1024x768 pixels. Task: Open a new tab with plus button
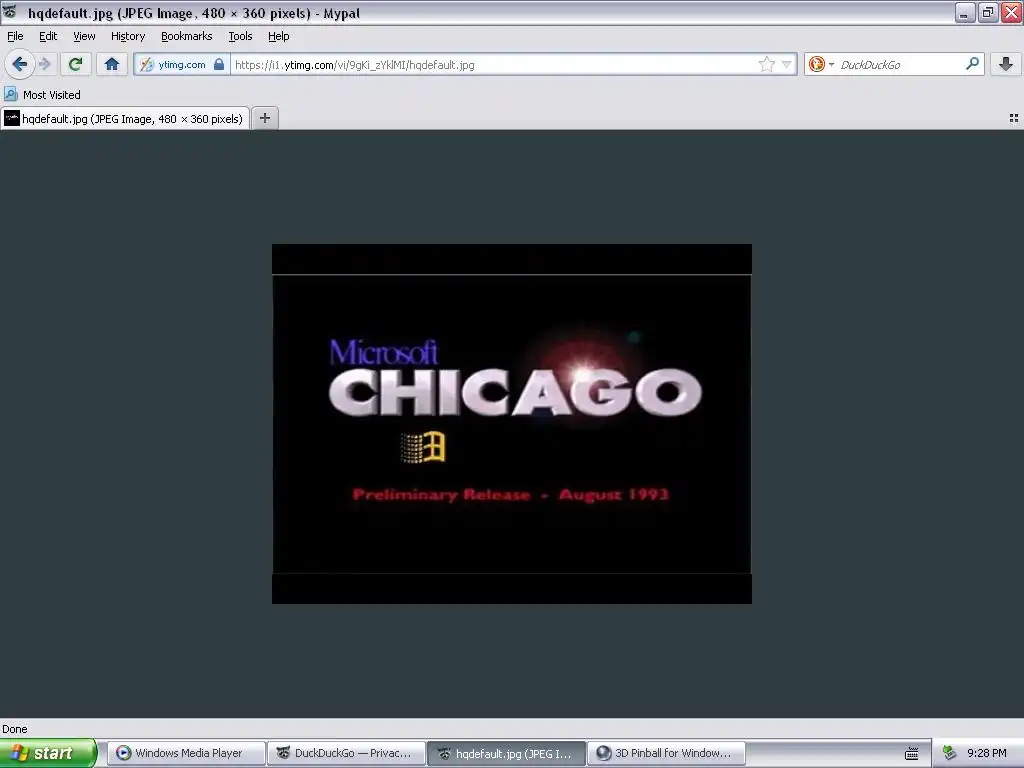(x=264, y=118)
